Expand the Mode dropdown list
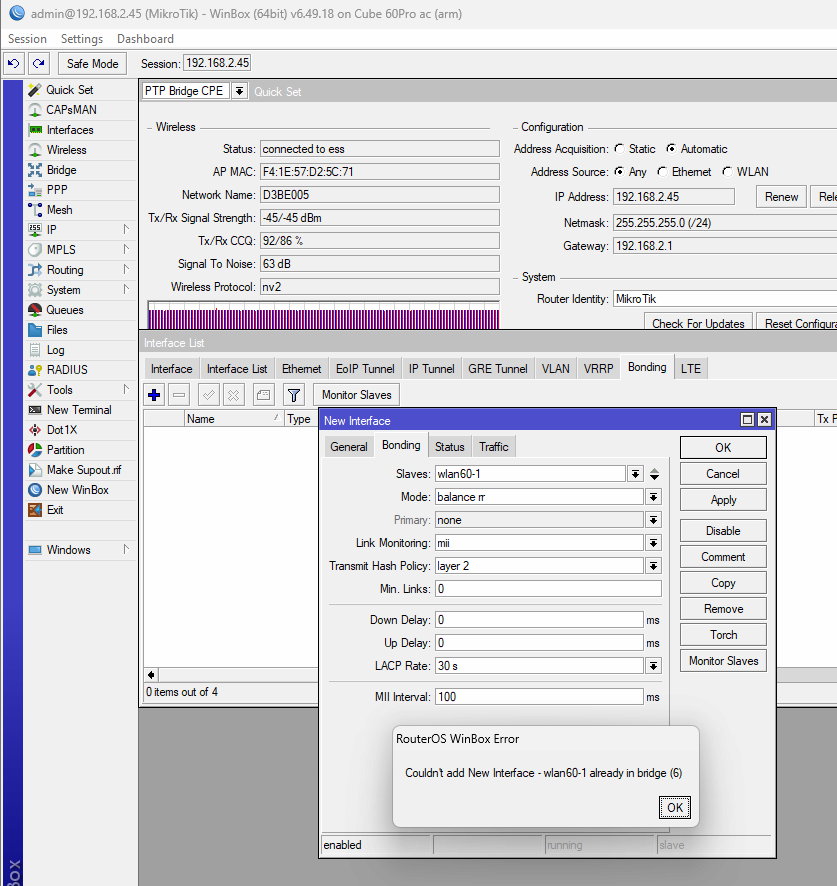Screen dimensions: 837x886 pos(653,497)
